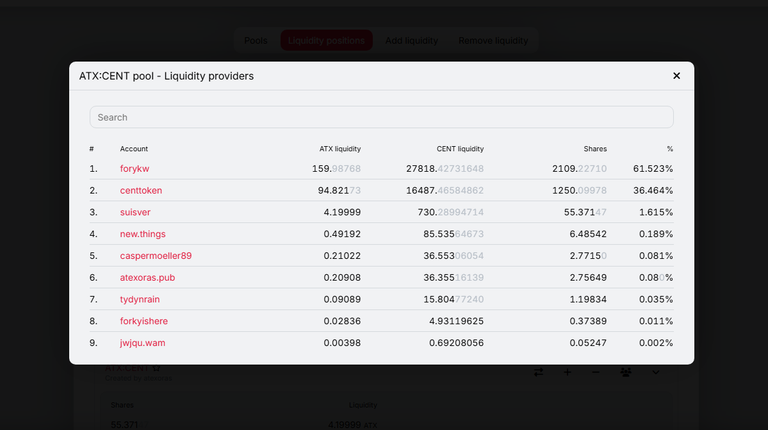768x430 pixels.
Task: Open suisver account link
Action: [135, 212]
